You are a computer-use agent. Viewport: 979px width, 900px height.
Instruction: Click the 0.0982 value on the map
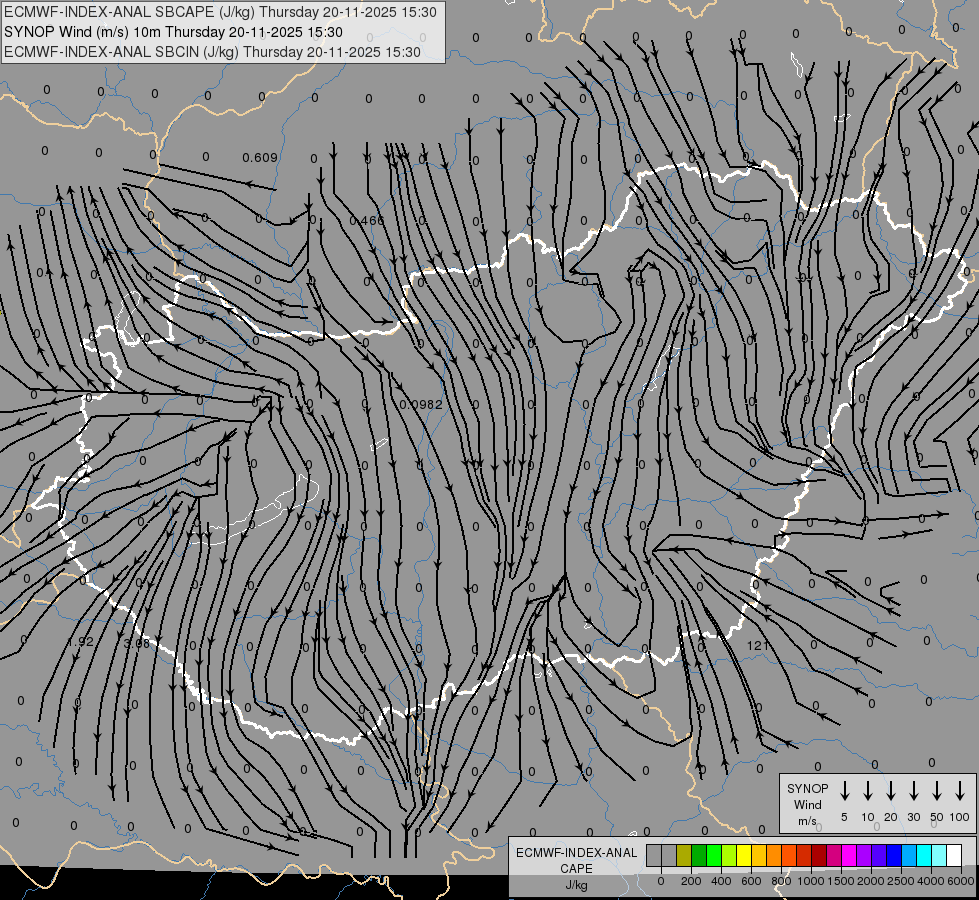421,404
